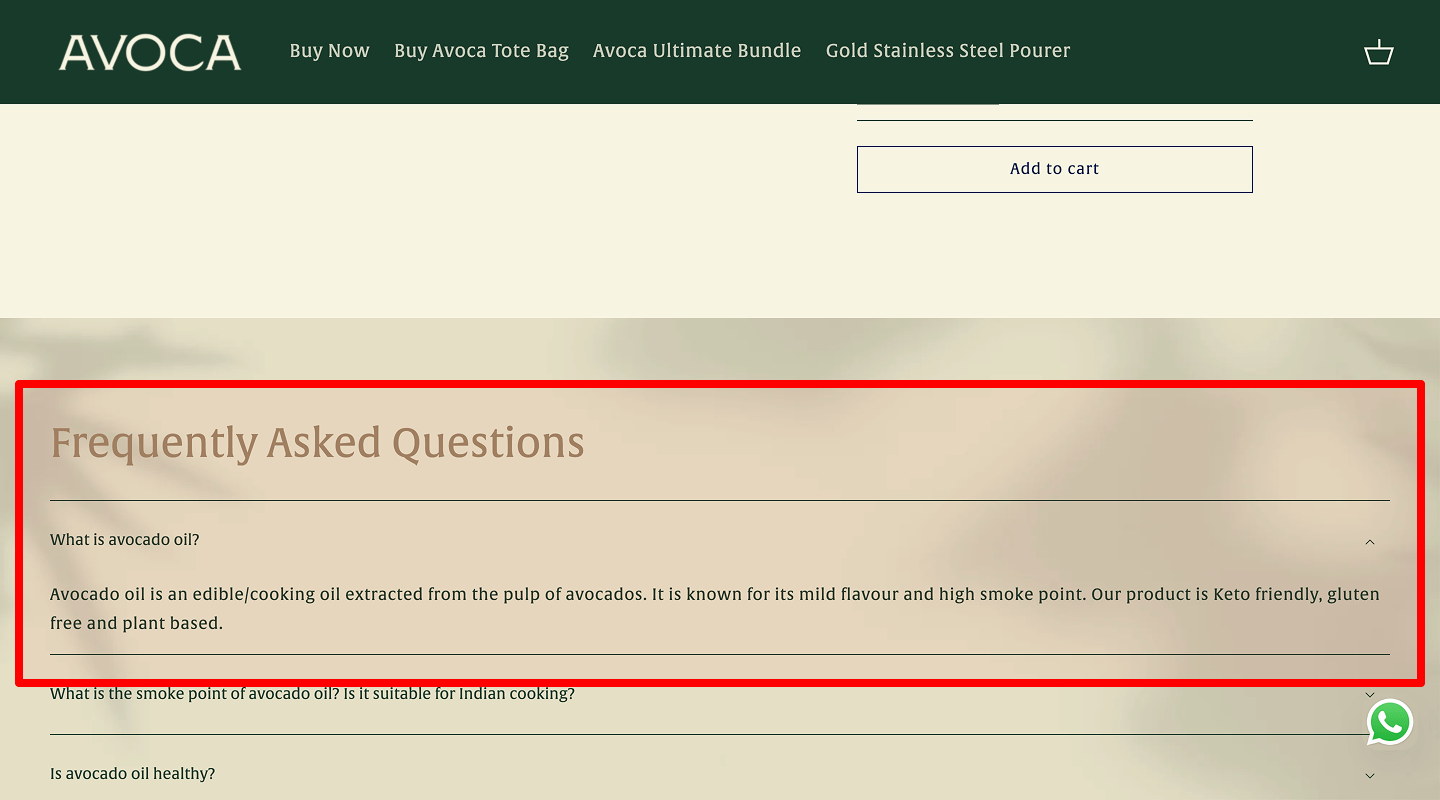The image size is (1440, 800).
Task: Expand the smoke point FAQ question
Action: [x=313, y=693]
